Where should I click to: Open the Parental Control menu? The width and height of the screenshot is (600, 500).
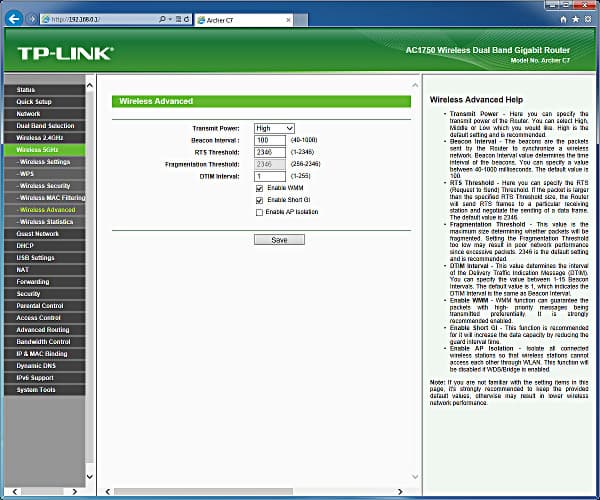(44, 306)
